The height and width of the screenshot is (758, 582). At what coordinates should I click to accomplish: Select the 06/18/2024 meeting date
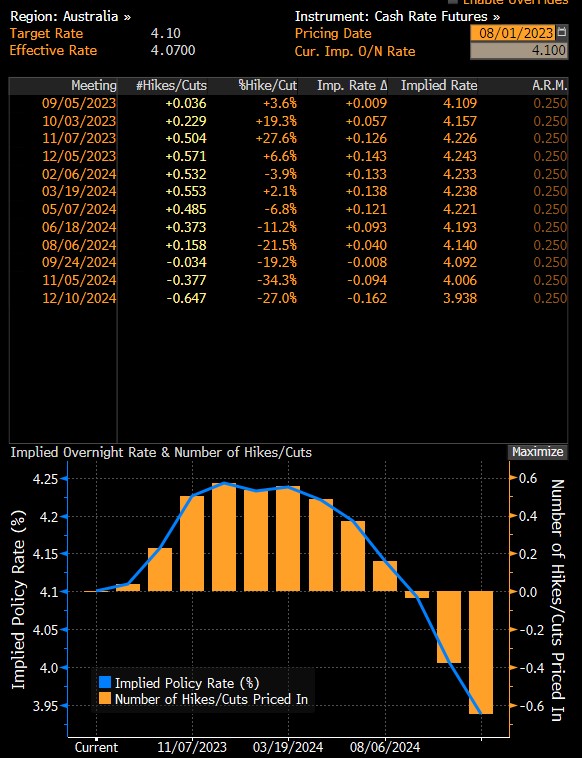click(79, 227)
